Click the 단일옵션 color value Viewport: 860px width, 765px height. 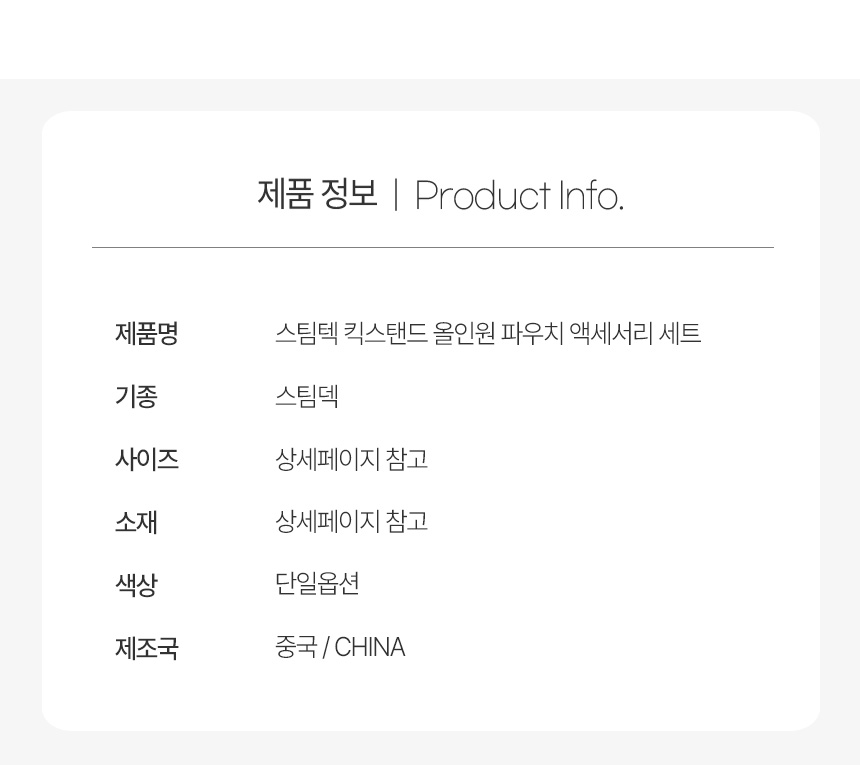(x=317, y=584)
